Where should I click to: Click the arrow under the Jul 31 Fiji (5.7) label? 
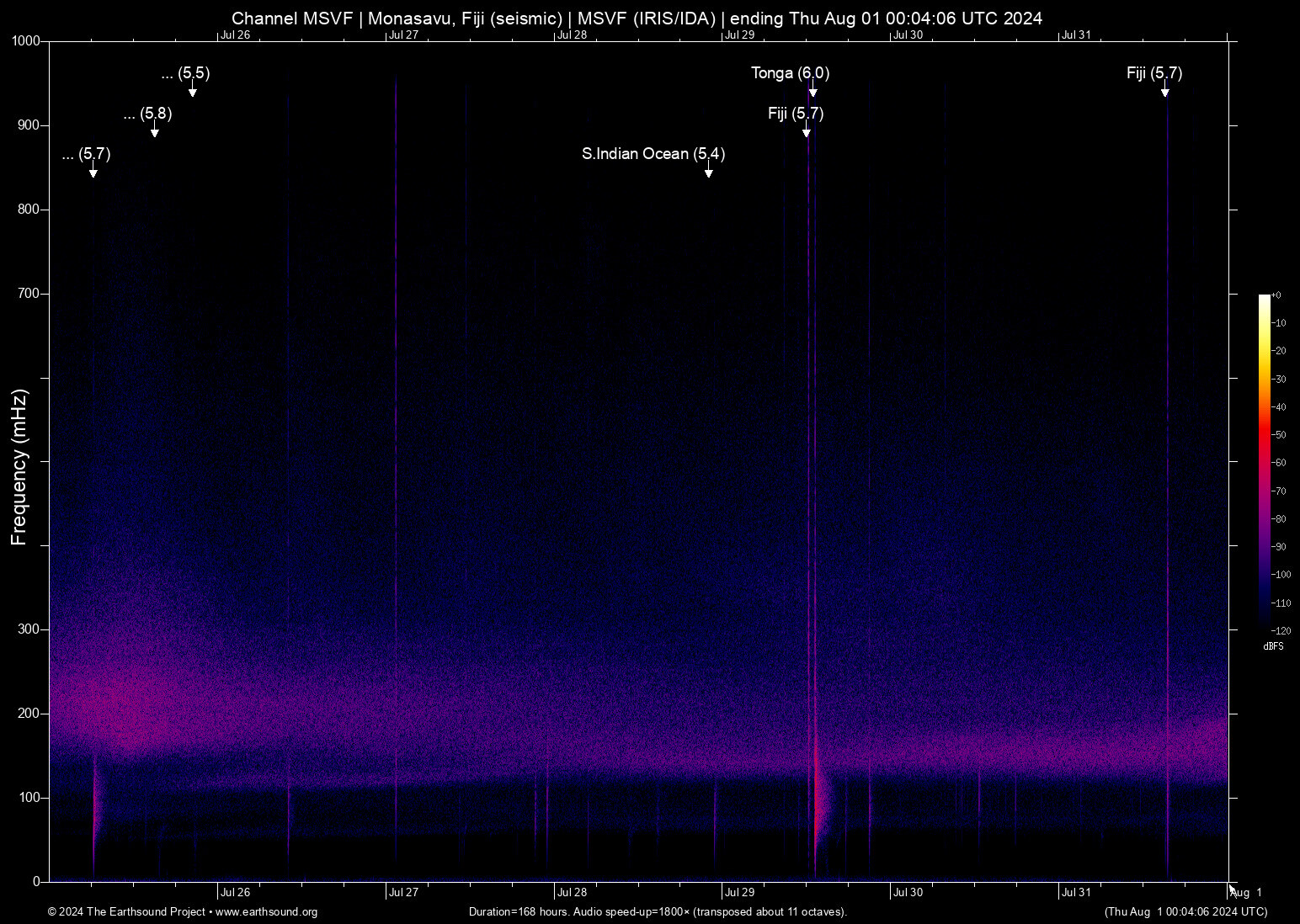[x=1165, y=89]
